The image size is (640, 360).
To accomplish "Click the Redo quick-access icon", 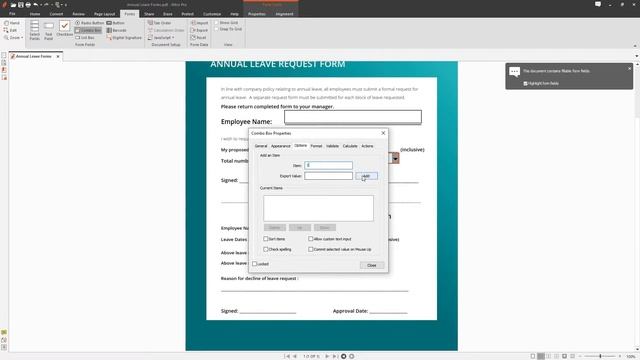I will [x=46, y=5].
